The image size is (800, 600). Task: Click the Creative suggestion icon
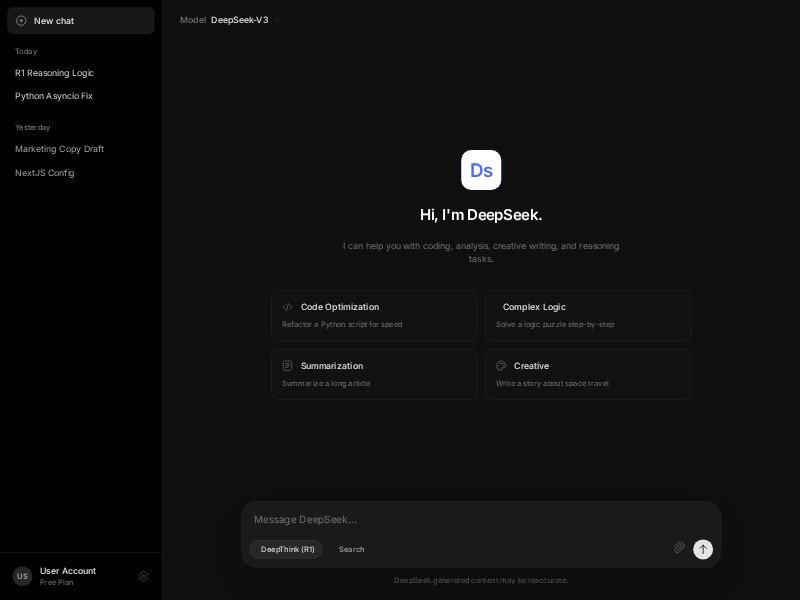(501, 366)
